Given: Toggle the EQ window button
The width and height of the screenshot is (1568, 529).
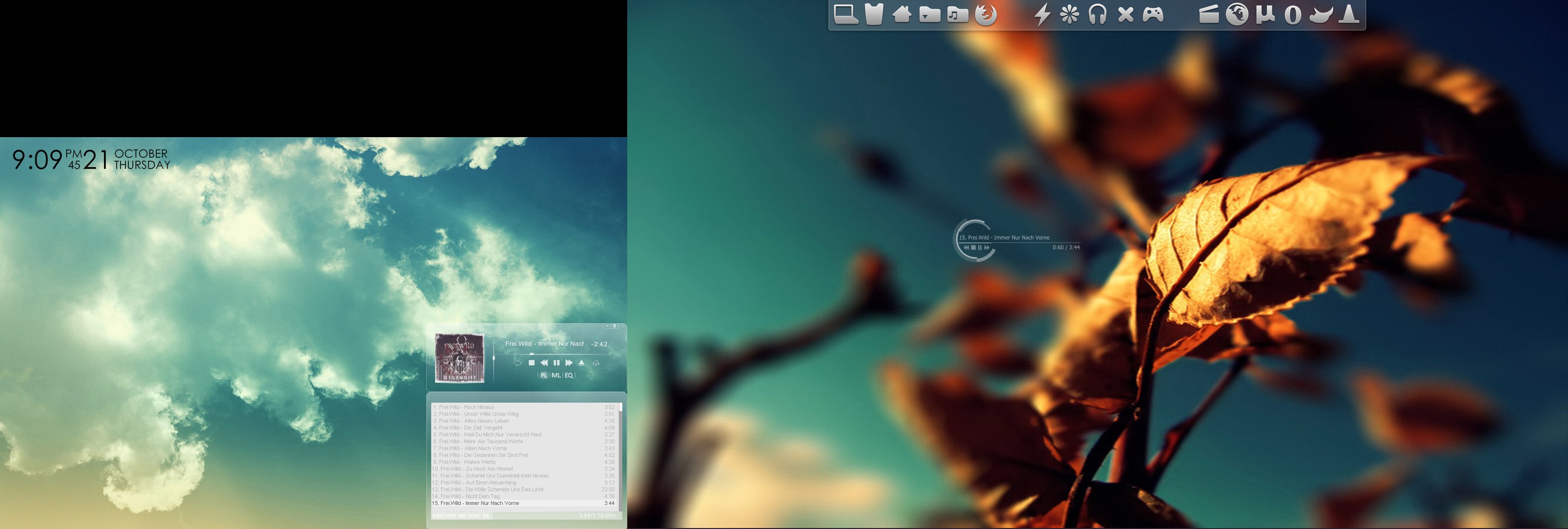Looking at the screenshot, I should [568, 376].
